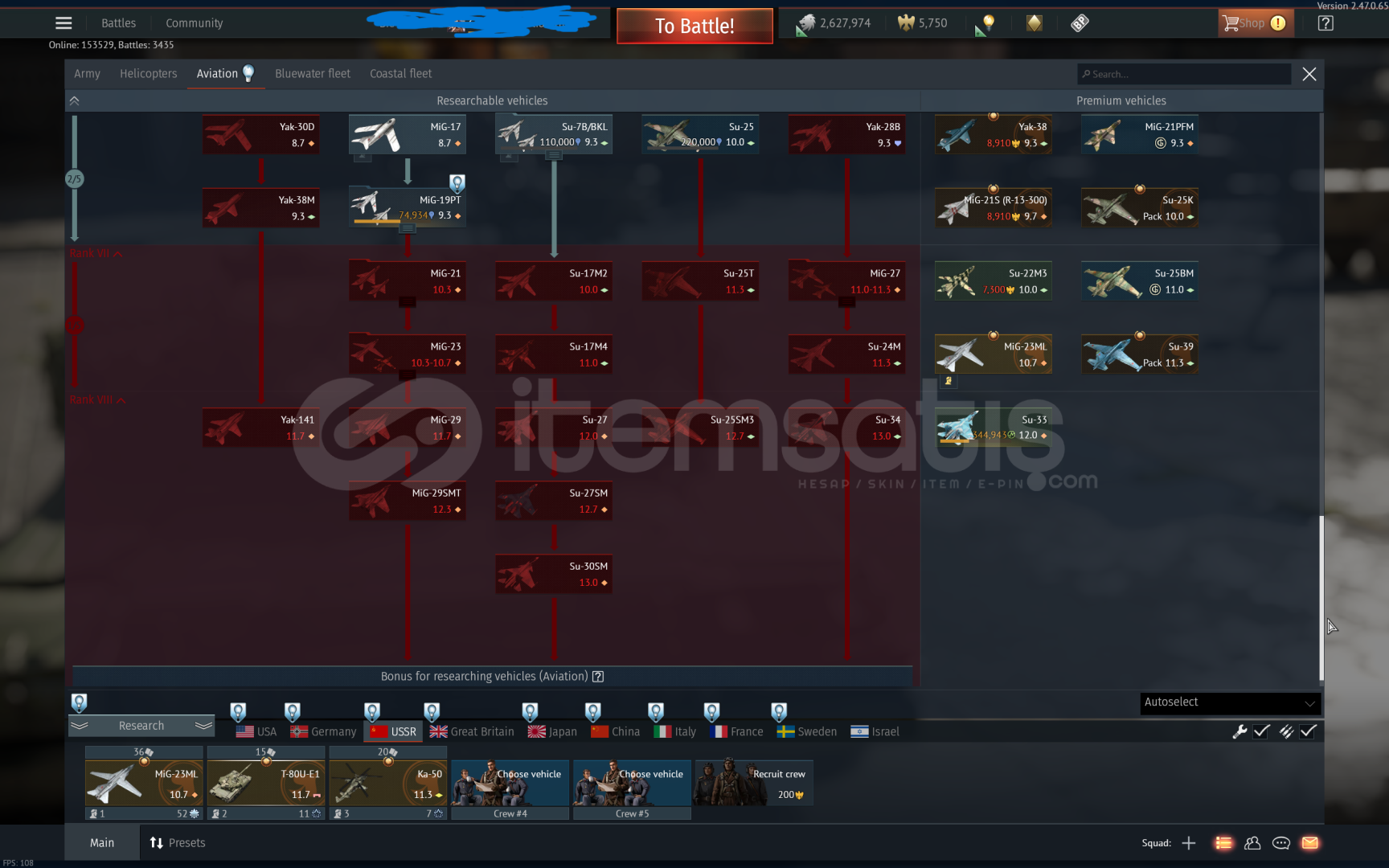The height and width of the screenshot is (868, 1389).
Task: Click the lightbulb beside the Aviation tab
Action: pos(248,73)
